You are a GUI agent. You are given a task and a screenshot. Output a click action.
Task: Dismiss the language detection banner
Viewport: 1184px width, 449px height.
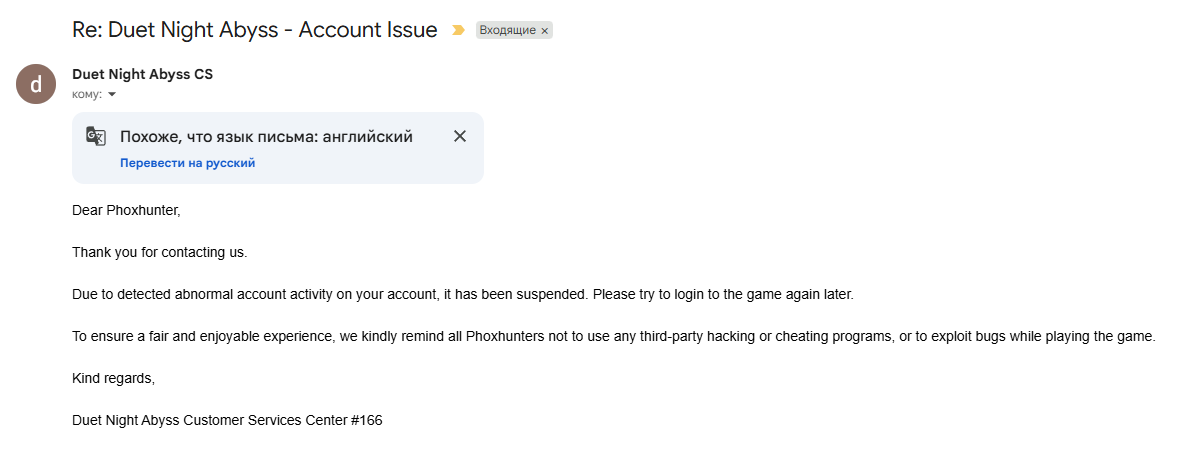pyautogui.click(x=460, y=136)
